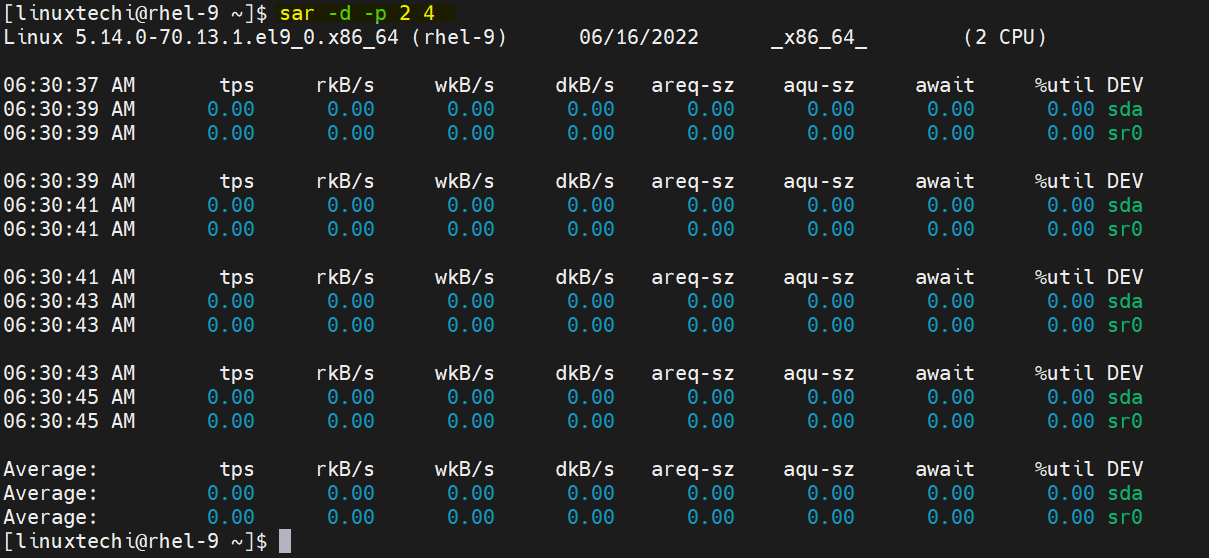
Task: Click 'wkB/s' in the header row stamped 06:30:43 AM
Action: pos(465,373)
